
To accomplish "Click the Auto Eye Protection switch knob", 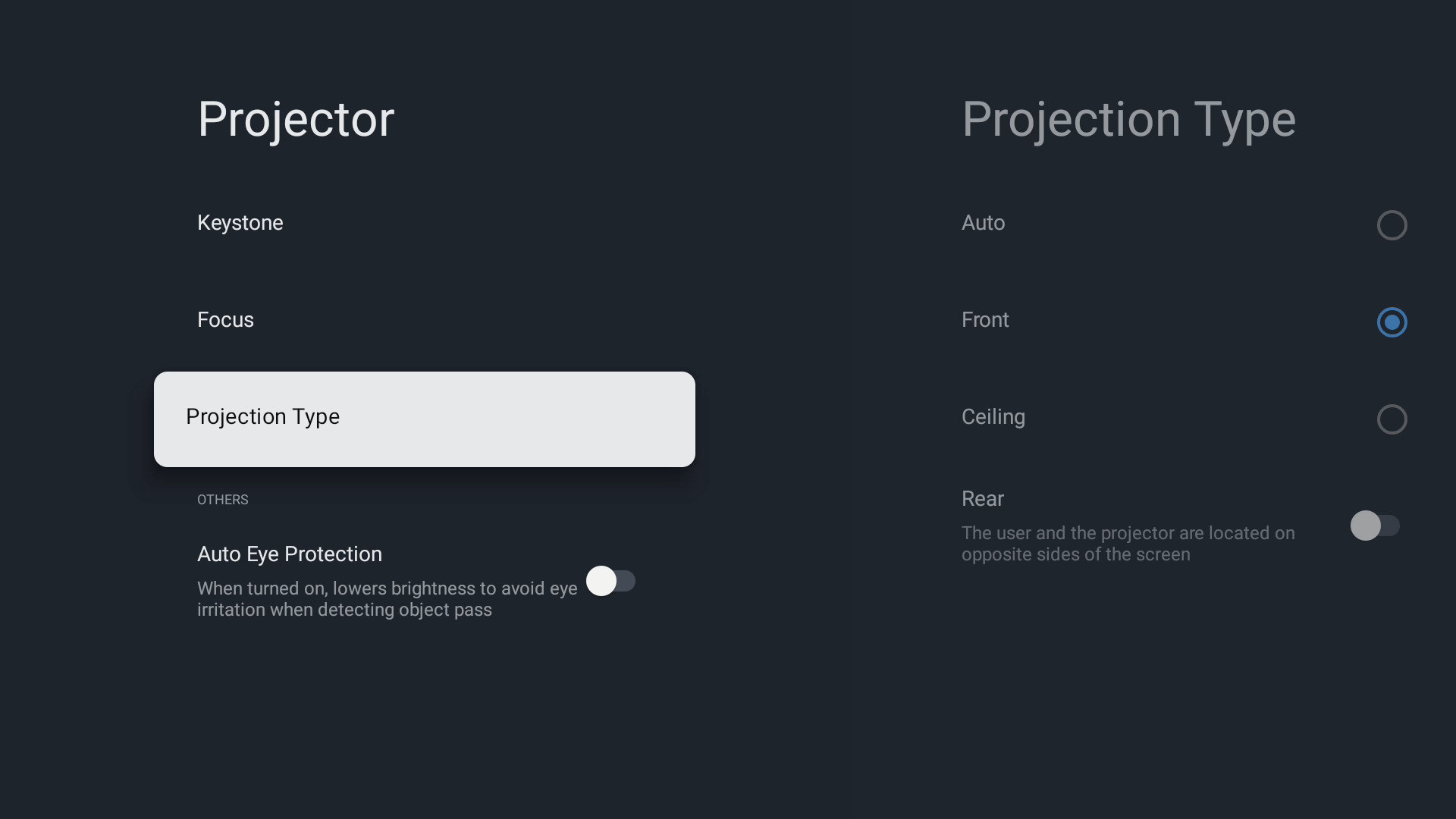I will point(601,582).
